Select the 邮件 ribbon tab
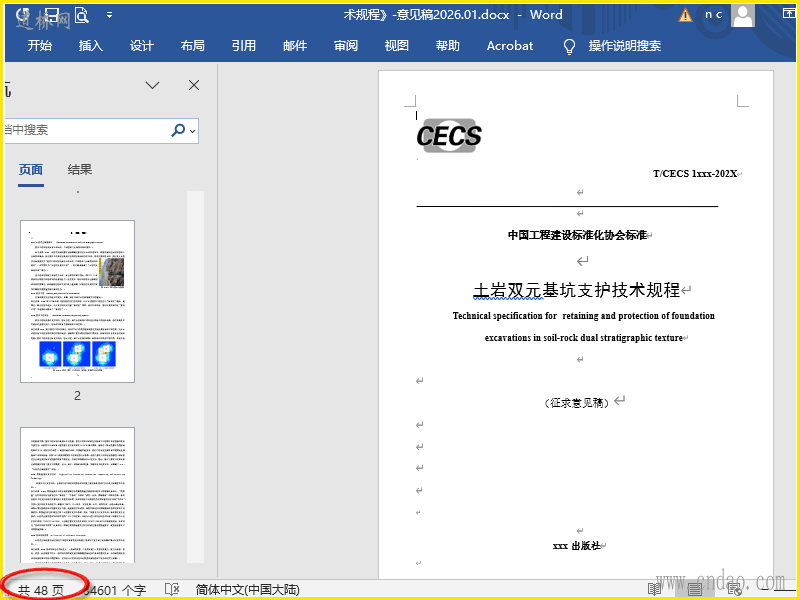800x600 pixels. (295, 46)
